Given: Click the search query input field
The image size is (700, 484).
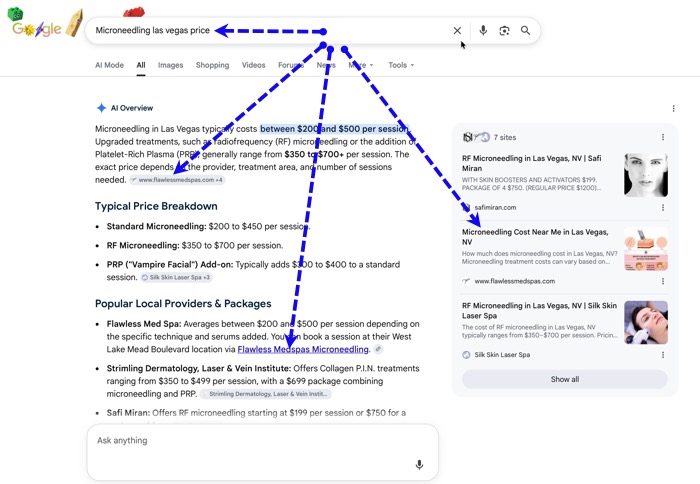Looking at the screenshot, I should click(x=268, y=30).
